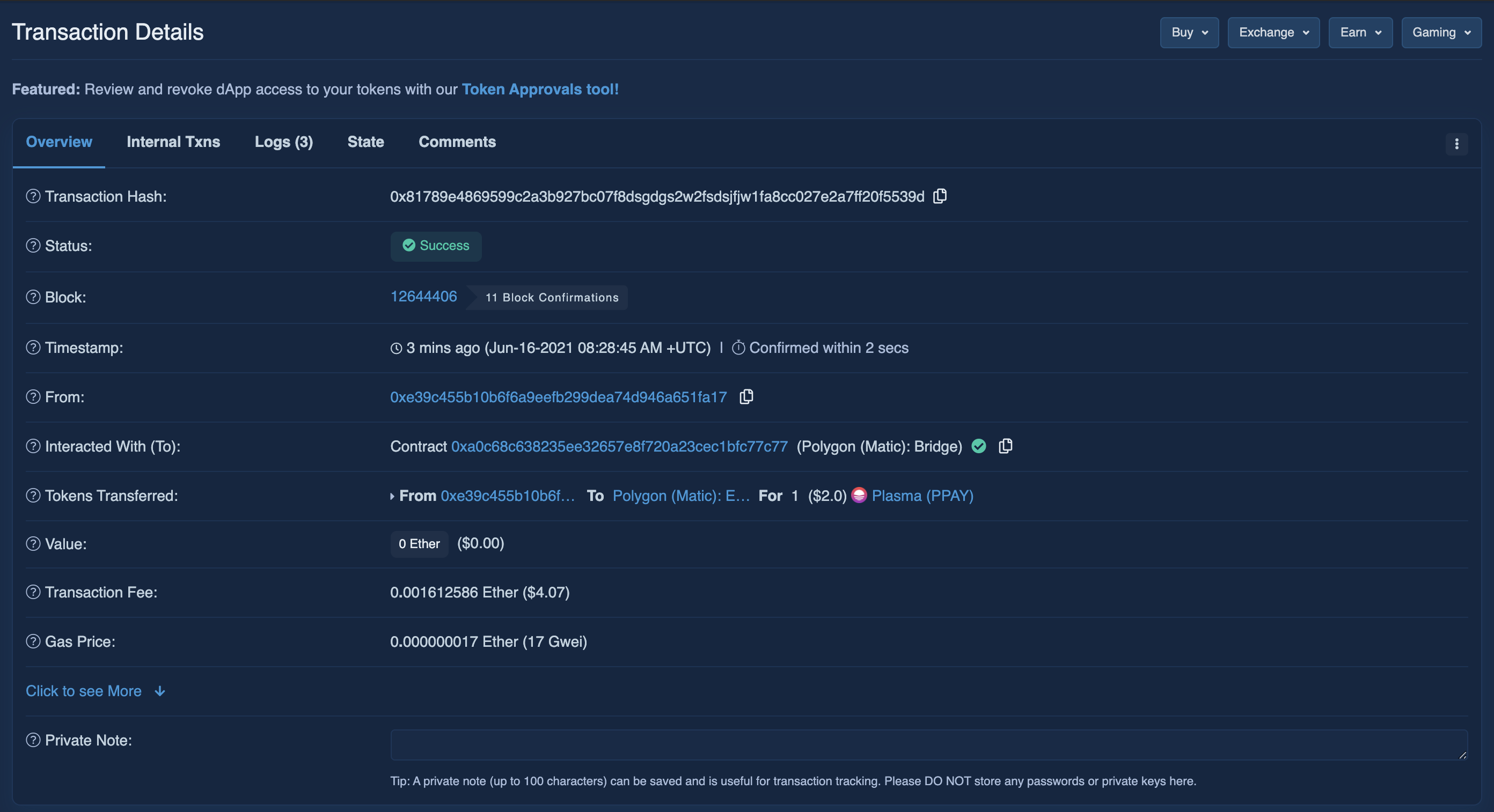Expand the Gaming dropdown menu
Viewport: 1494px width, 812px height.
[x=1441, y=33]
